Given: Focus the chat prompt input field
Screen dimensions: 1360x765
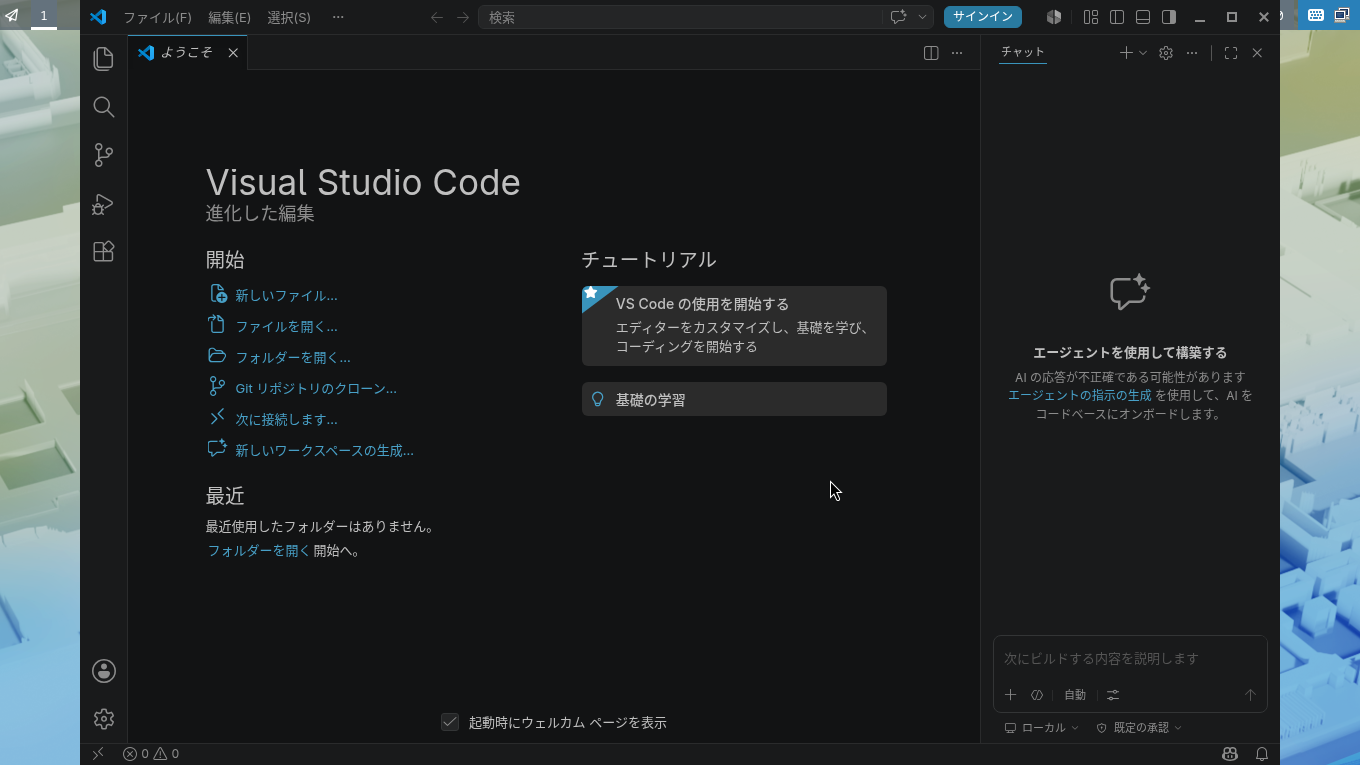Looking at the screenshot, I should pos(1130,659).
